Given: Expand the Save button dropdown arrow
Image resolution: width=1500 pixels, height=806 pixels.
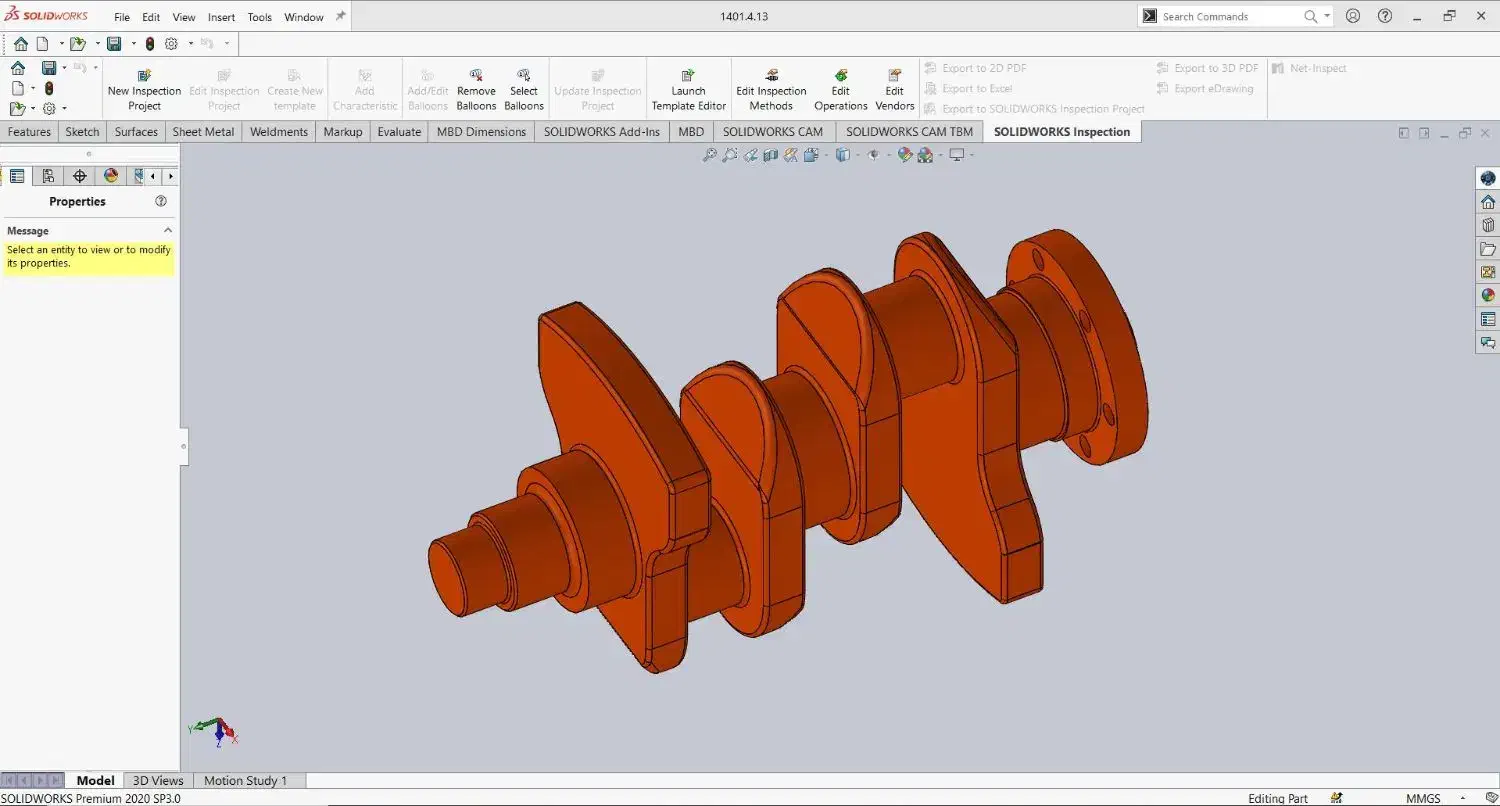Looking at the screenshot, I should tap(133, 44).
